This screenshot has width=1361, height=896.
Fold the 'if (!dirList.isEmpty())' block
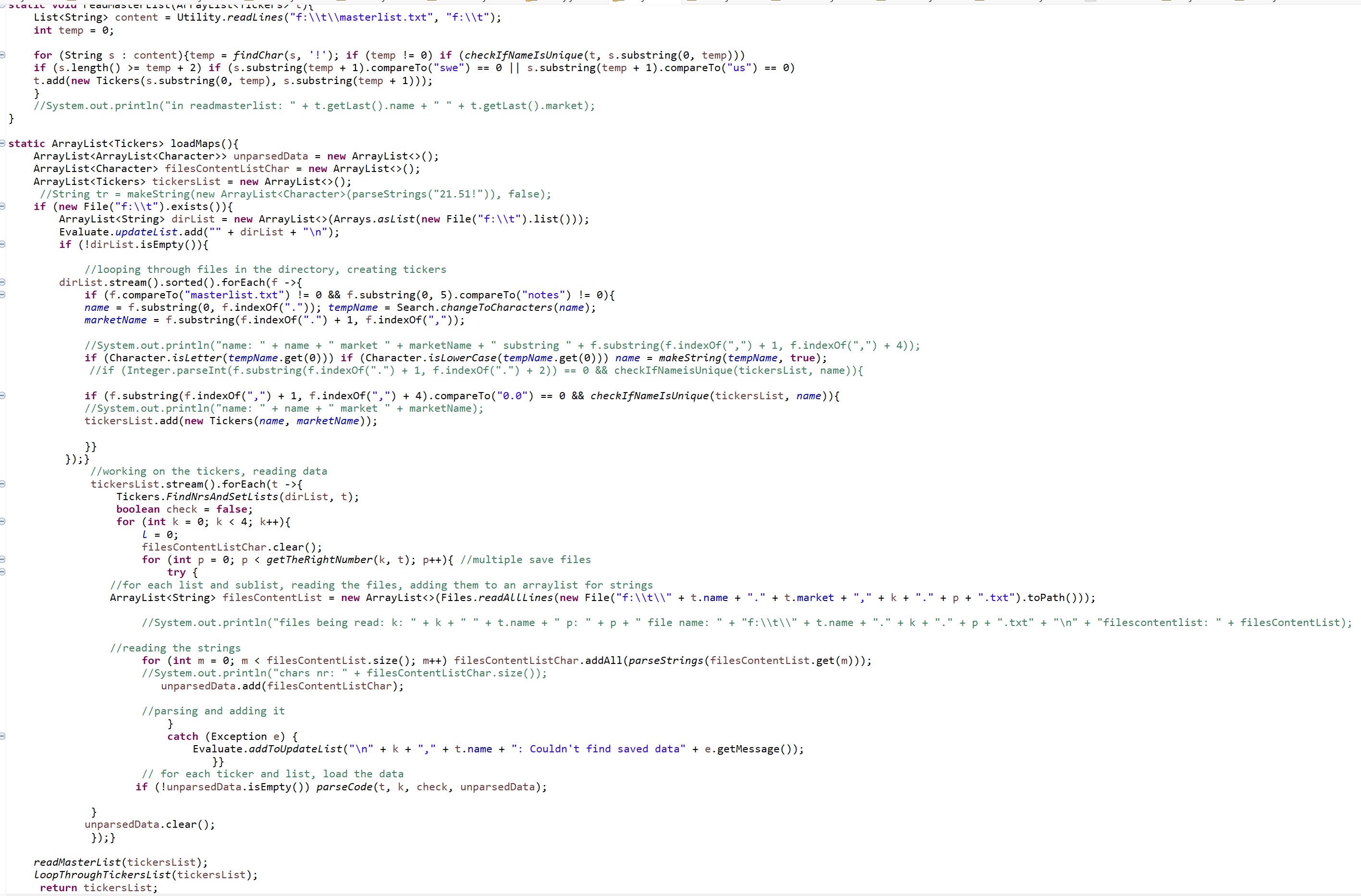click(3, 244)
